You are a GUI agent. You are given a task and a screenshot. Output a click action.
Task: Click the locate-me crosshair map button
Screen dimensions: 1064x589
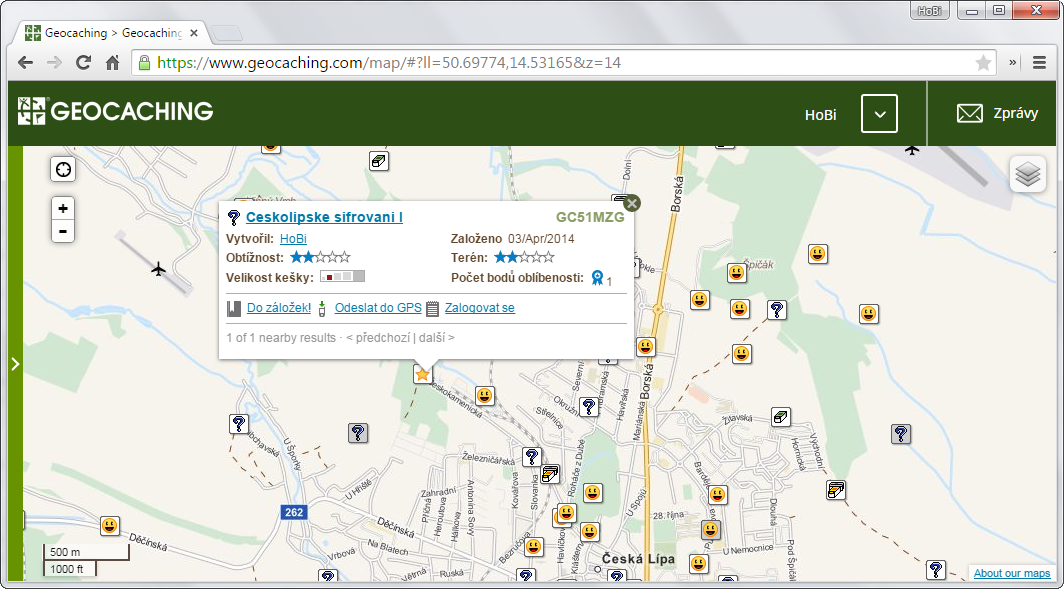click(63, 169)
